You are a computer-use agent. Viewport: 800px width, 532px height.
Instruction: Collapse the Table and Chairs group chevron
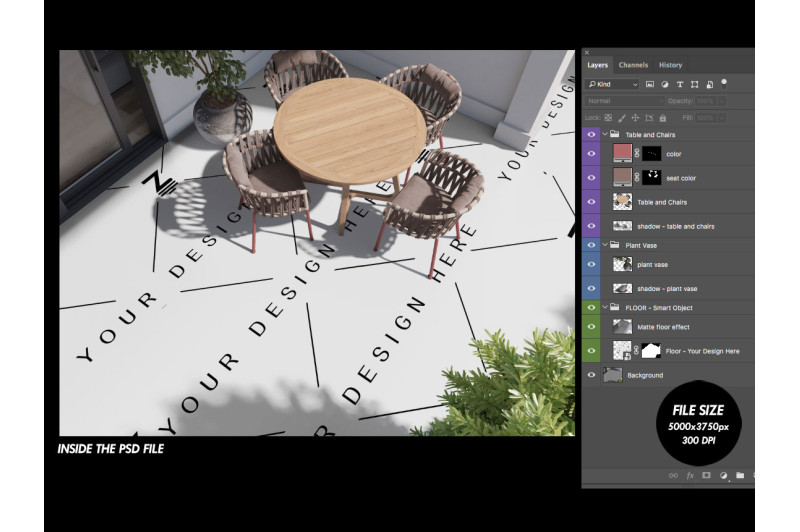pyautogui.click(x=605, y=134)
